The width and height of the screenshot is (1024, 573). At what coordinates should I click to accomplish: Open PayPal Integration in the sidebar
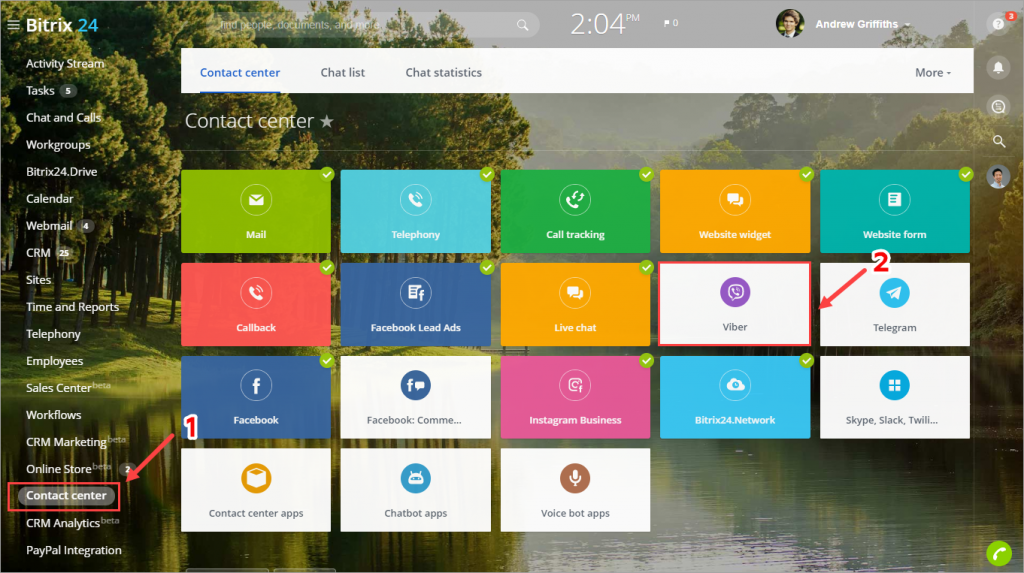coord(74,550)
